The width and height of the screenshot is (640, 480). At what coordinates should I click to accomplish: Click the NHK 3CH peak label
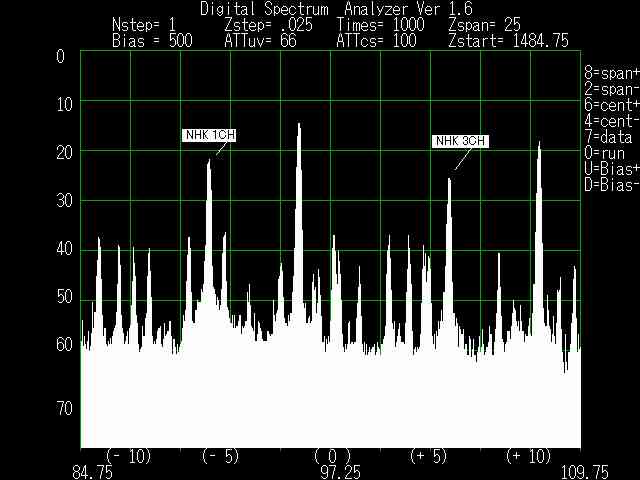click(460, 141)
